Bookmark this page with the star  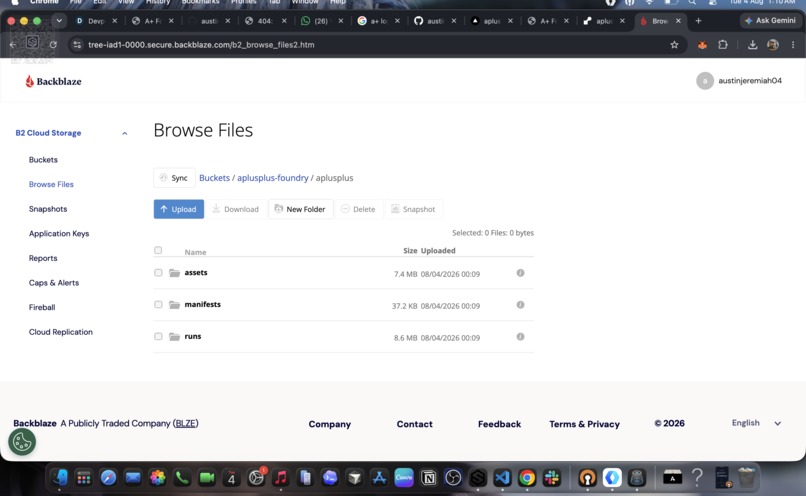pyautogui.click(x=674, y=45)
